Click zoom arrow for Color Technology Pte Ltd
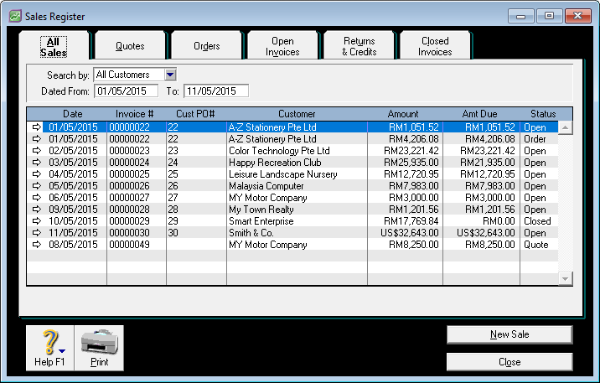 (x=36, y=151)
